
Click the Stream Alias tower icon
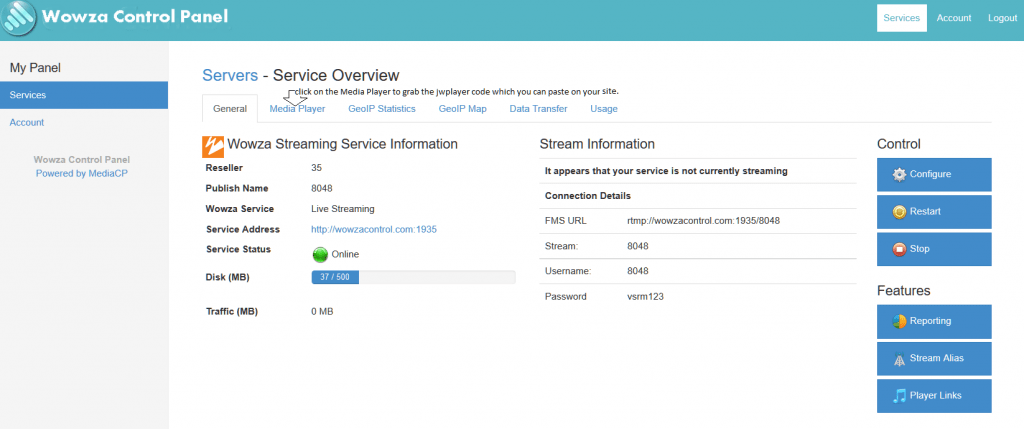tap(899, 358)
